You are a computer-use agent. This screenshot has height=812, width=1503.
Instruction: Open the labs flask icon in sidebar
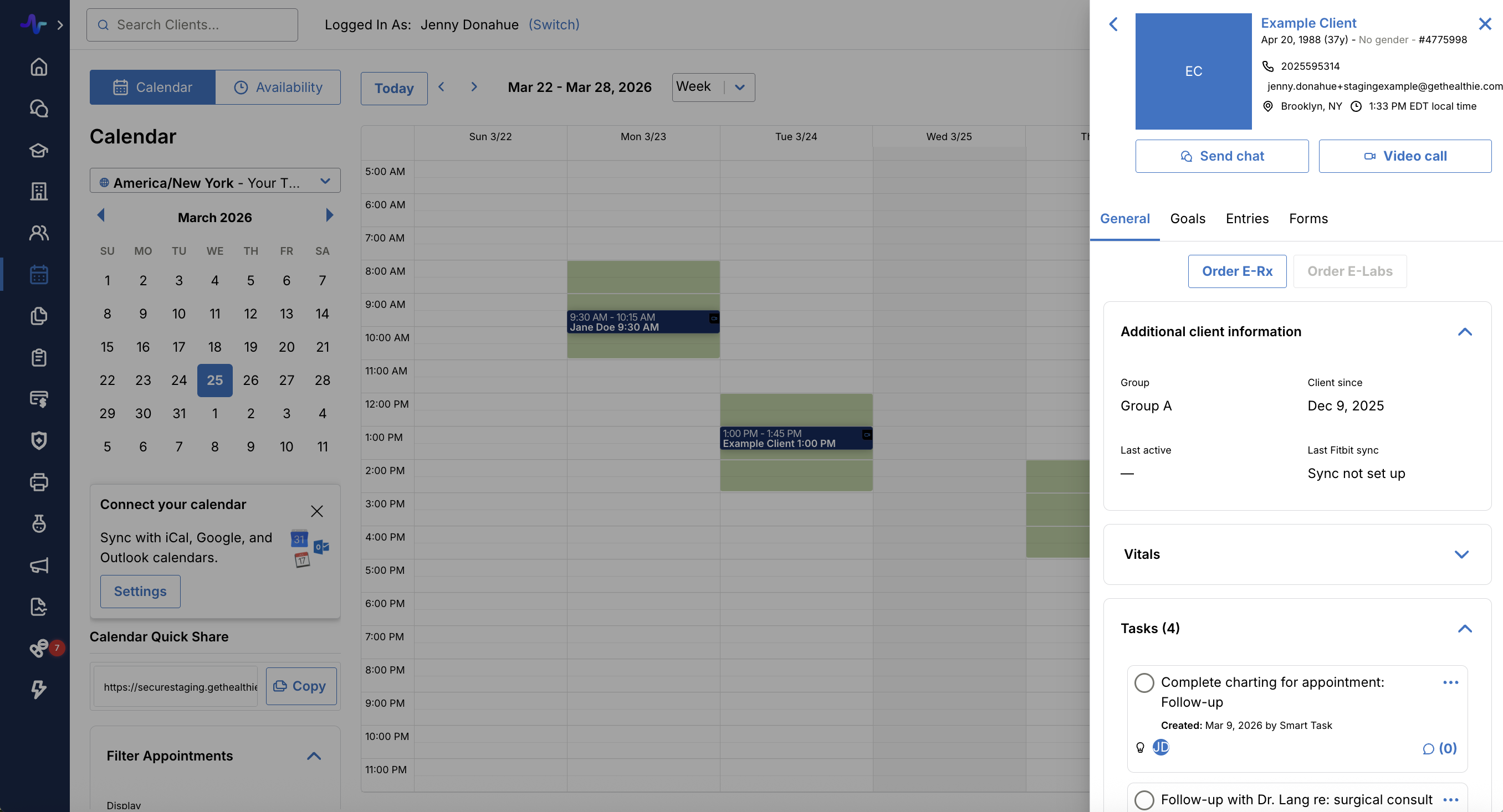[x=38, y=524]
